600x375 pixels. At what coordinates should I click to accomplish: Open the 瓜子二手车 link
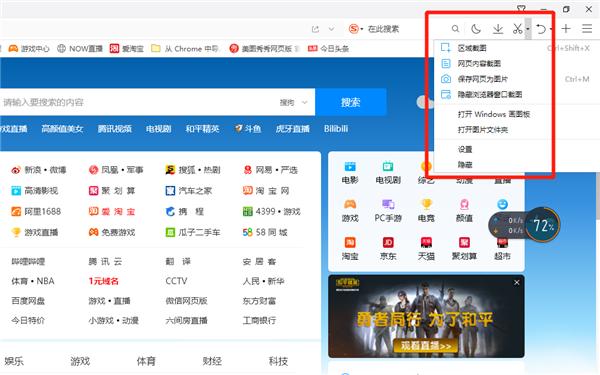tap(193, 232)
